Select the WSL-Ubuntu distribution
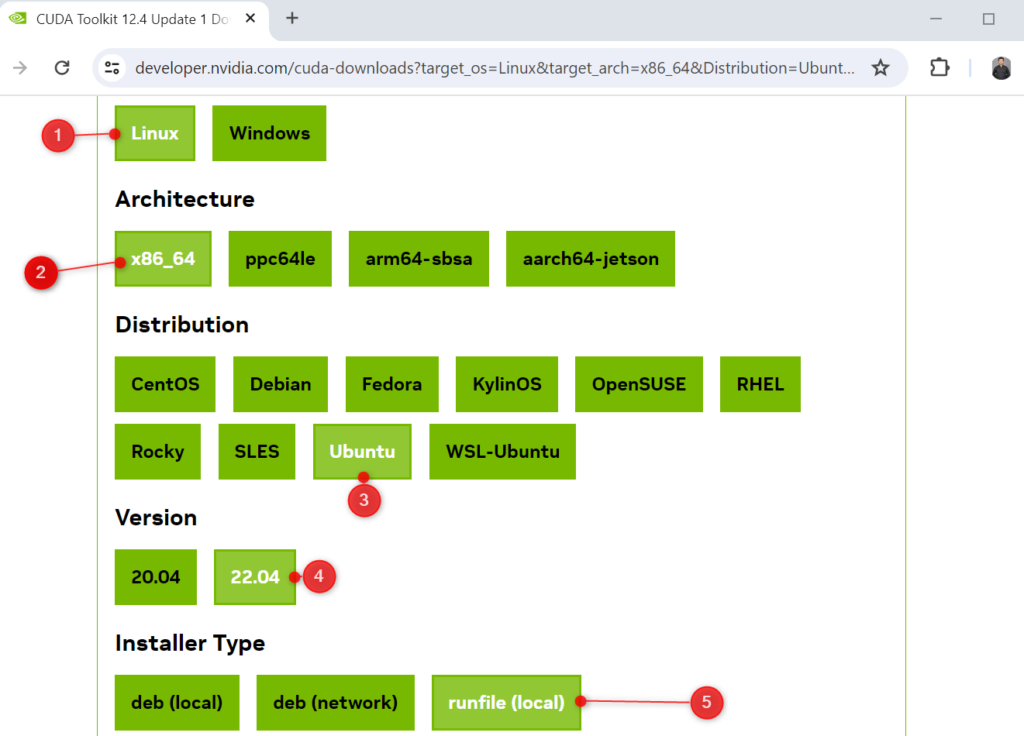1024x736 pixels. click(x=502, y=451)
